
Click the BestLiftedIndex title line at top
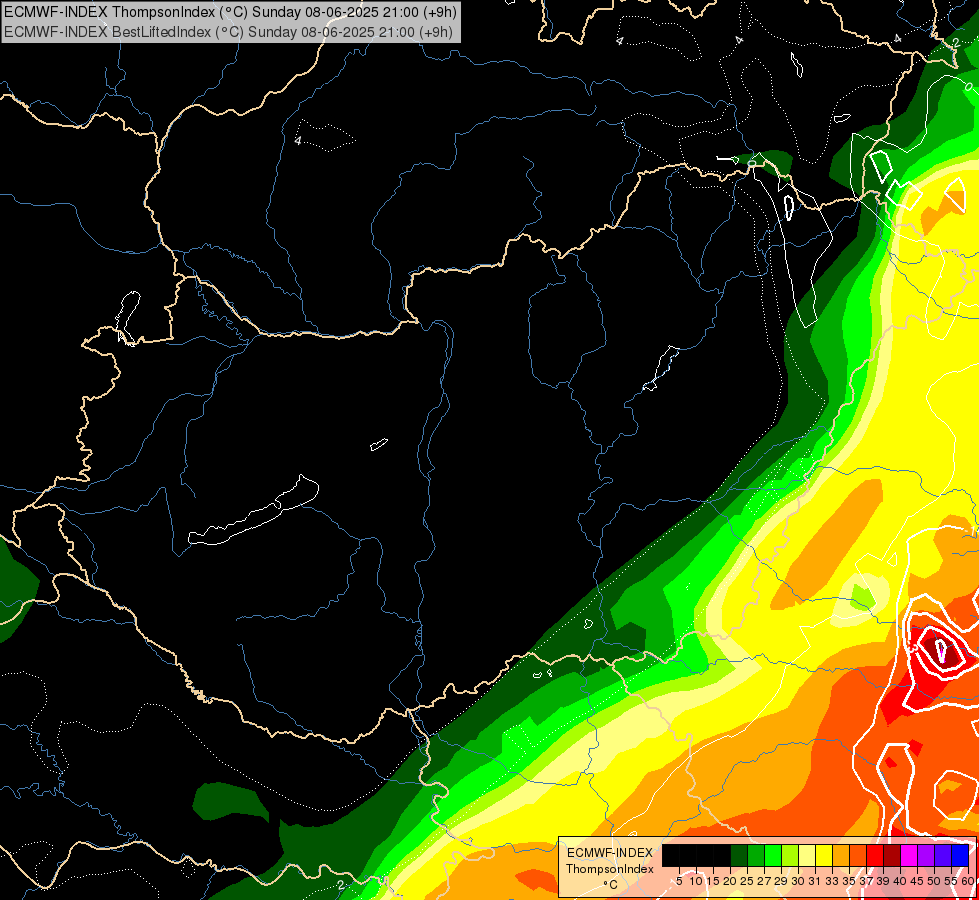click(229, 31)
